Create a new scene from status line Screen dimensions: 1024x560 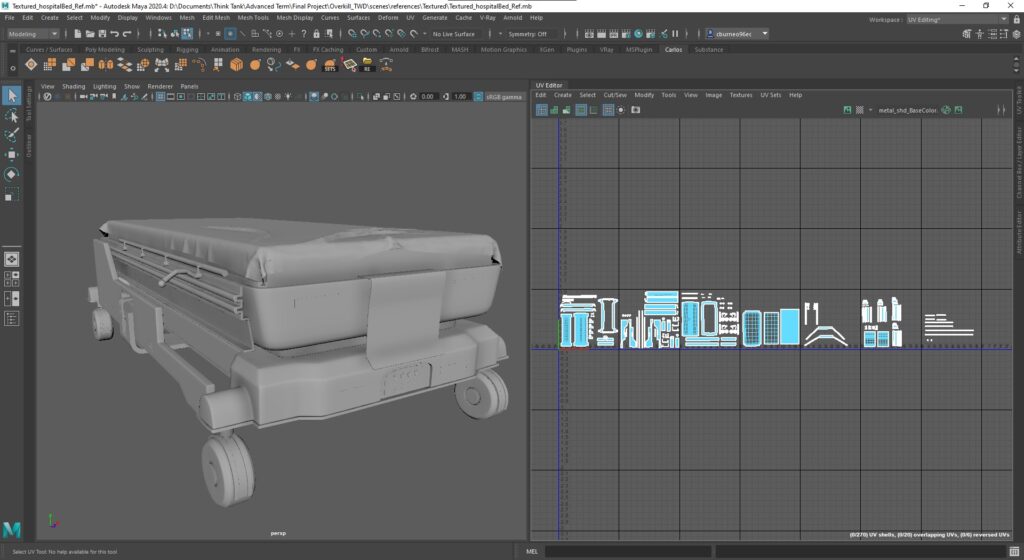coord(78,34)
